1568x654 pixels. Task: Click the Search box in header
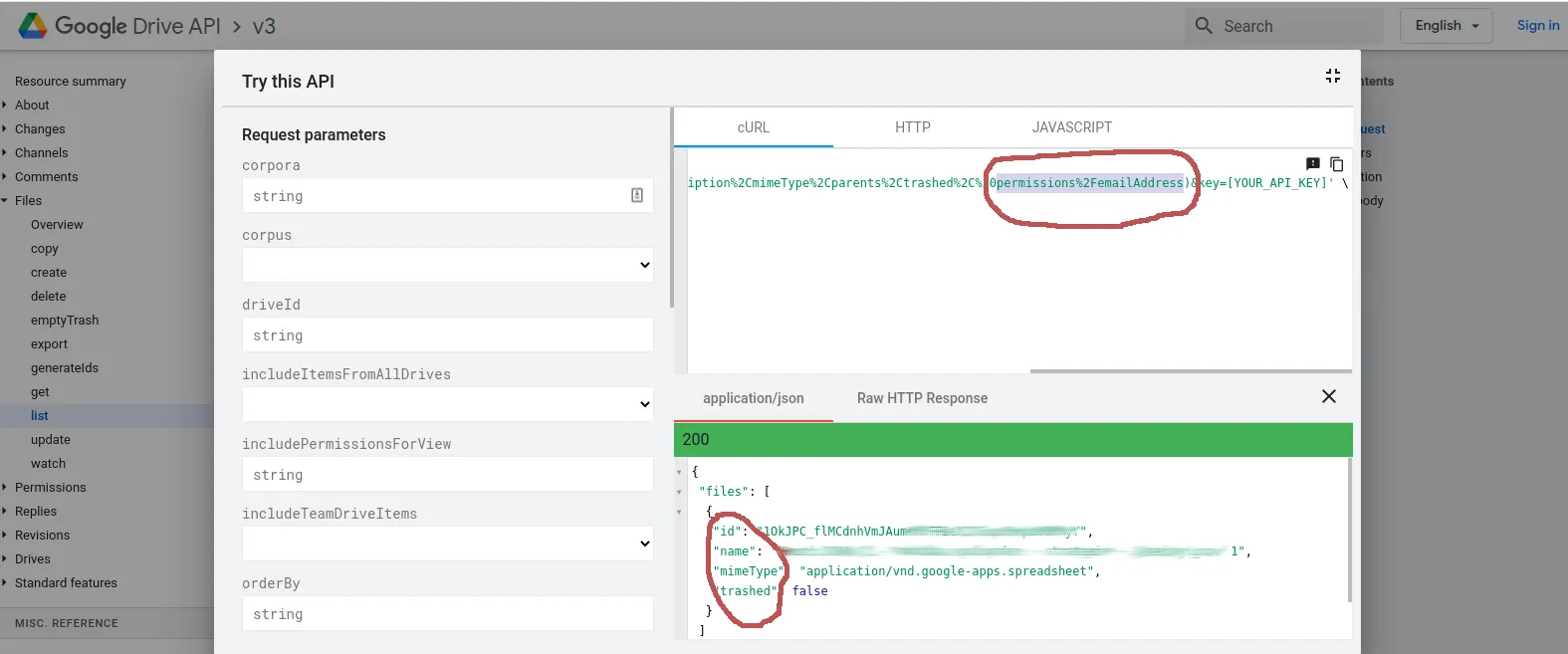[x=1284, y=26]
